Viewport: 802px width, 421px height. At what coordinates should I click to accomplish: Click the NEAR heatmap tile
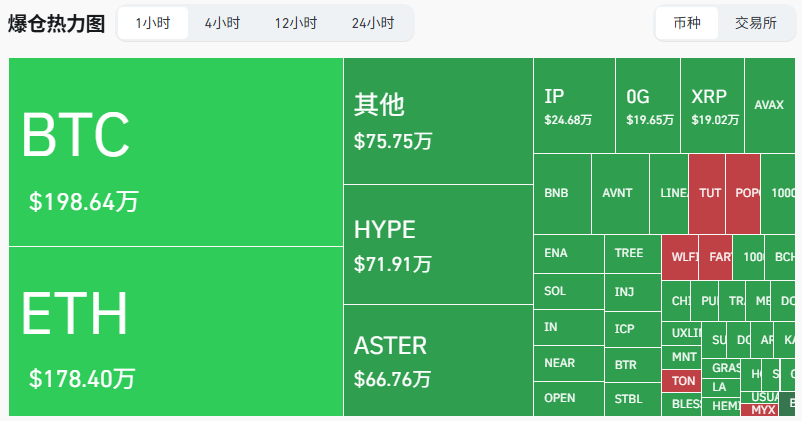(568, 363)
